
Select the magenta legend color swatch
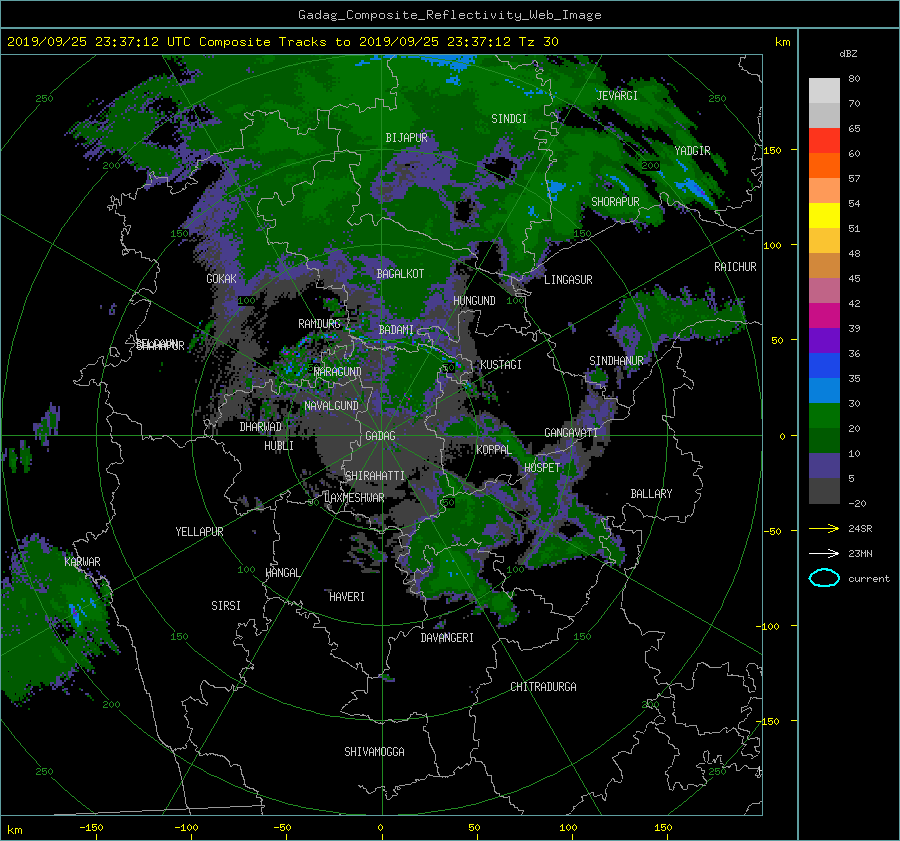[824, 315]
